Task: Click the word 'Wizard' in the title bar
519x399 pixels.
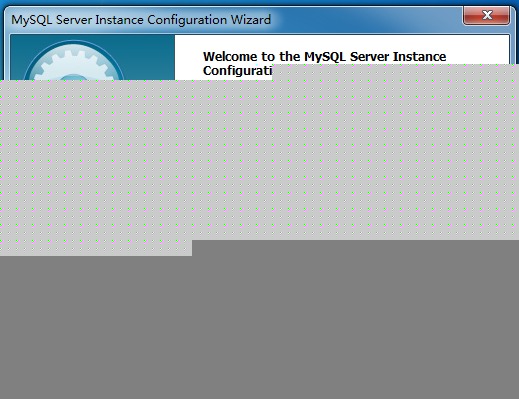Action: pos(251,20)
